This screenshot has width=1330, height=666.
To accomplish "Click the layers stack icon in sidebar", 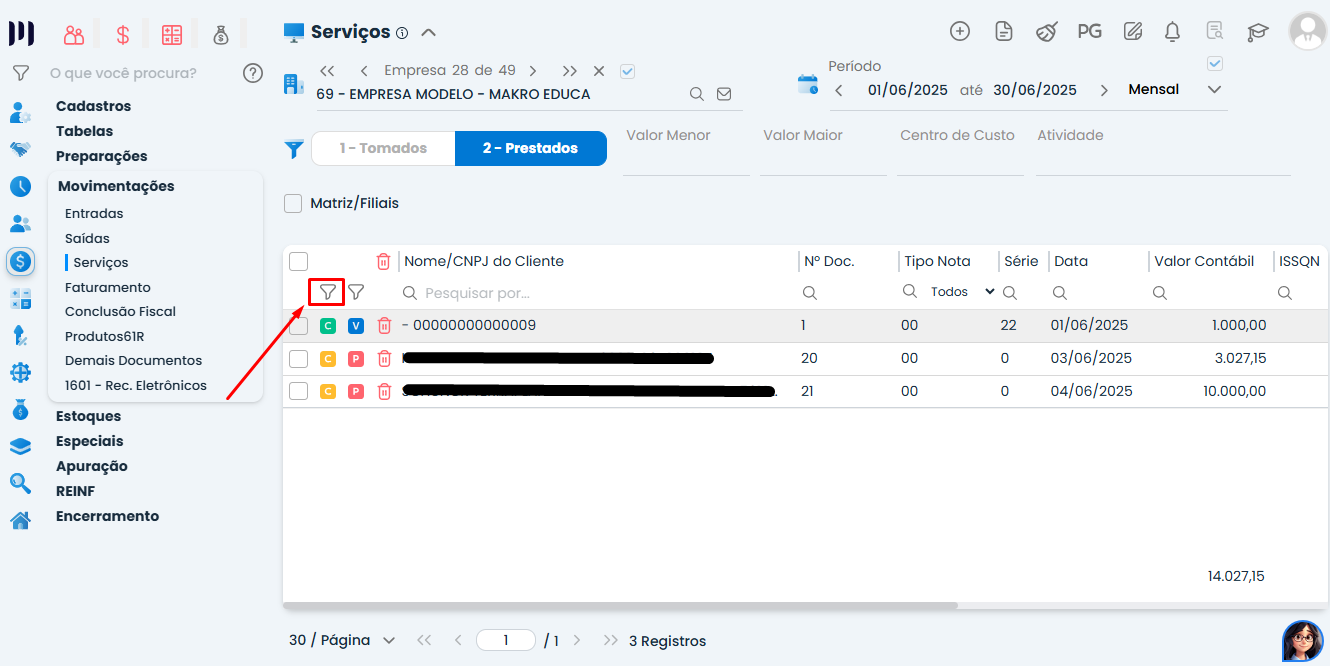I will tap(20, 446).
